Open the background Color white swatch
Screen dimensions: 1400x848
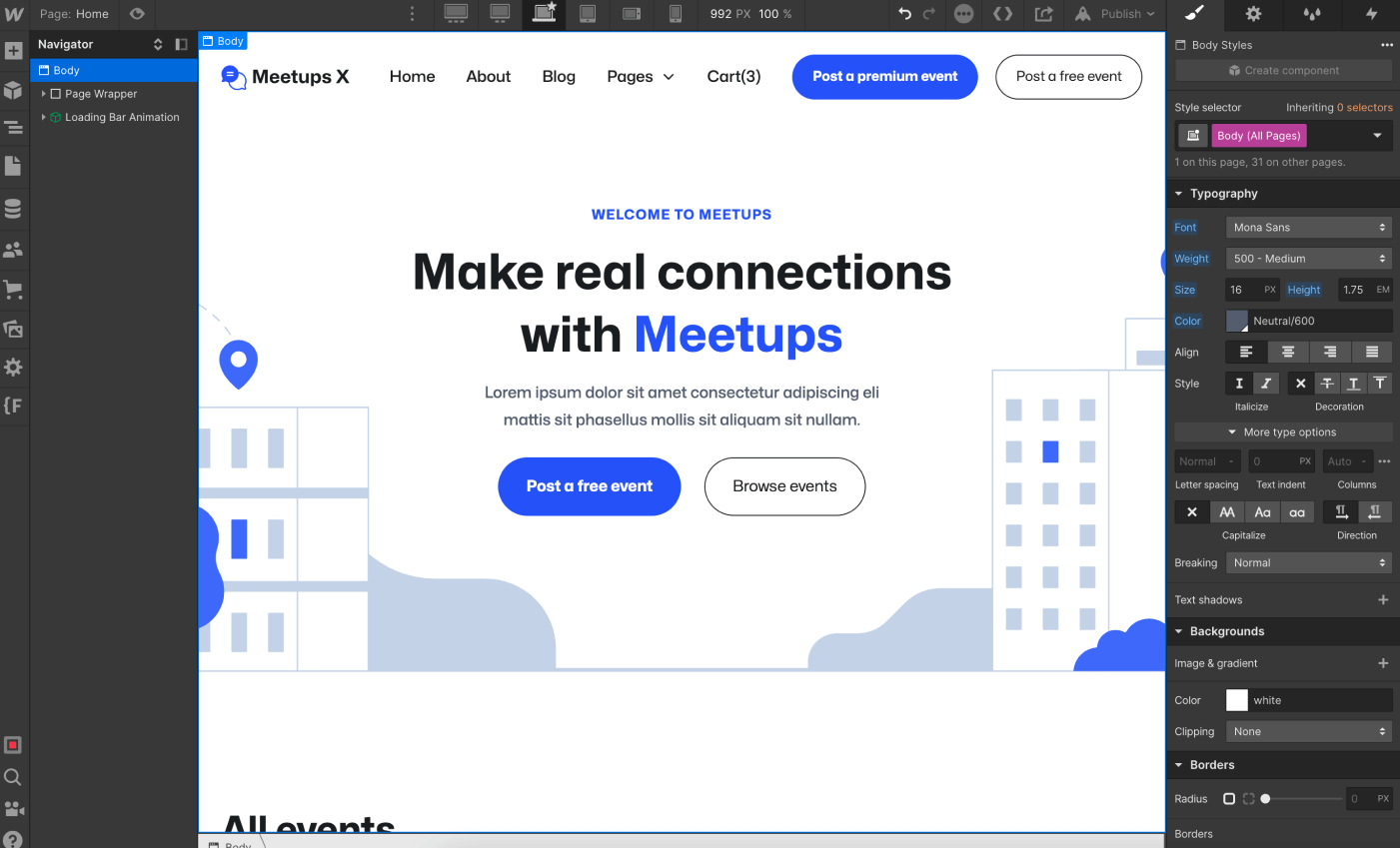coord(1237,699)
